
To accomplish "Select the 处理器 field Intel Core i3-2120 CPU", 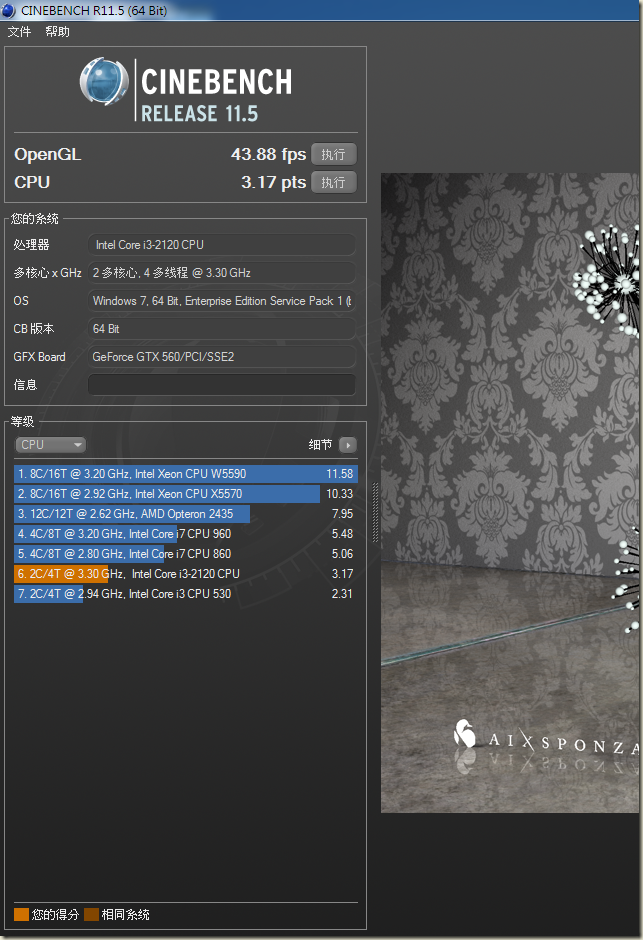I will (222, 245).
